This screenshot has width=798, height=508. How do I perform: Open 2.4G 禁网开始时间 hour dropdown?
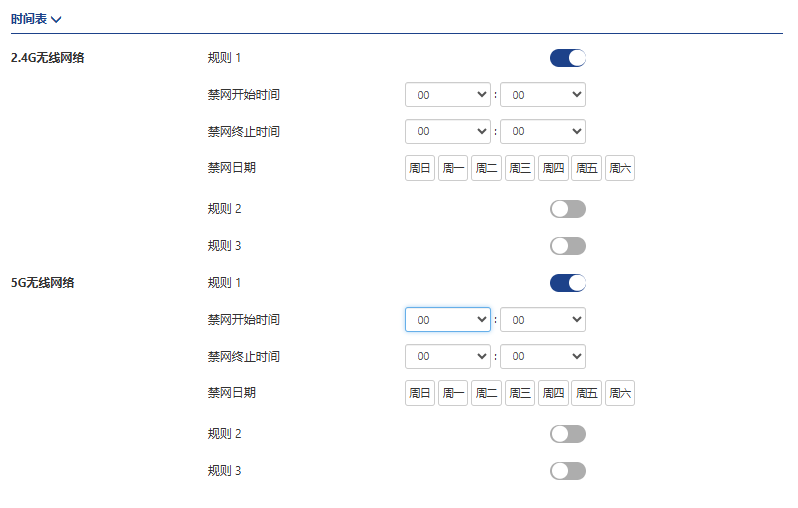coord(447,95)
